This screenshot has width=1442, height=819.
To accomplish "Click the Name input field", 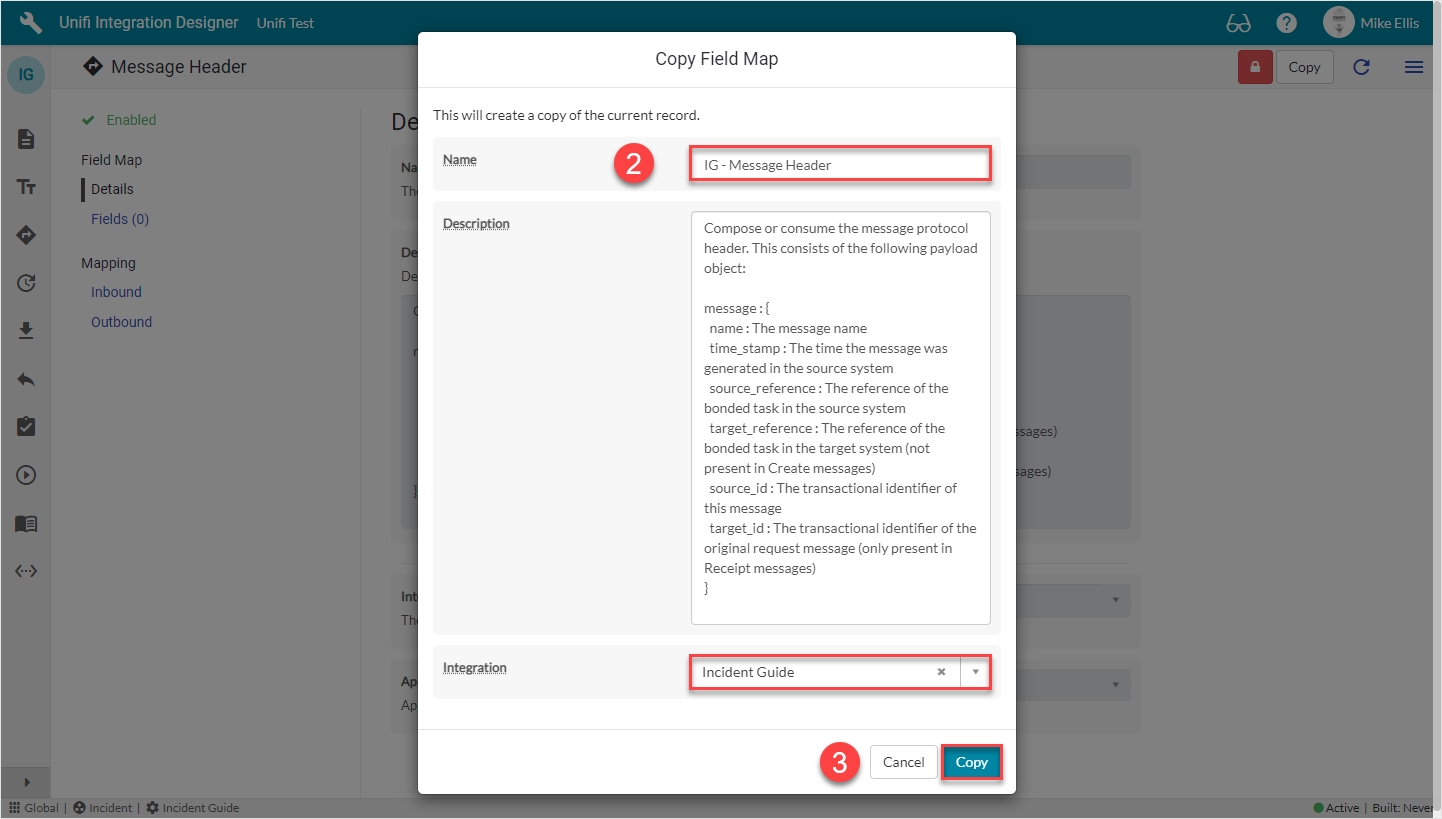I will (x=840, y=165).
